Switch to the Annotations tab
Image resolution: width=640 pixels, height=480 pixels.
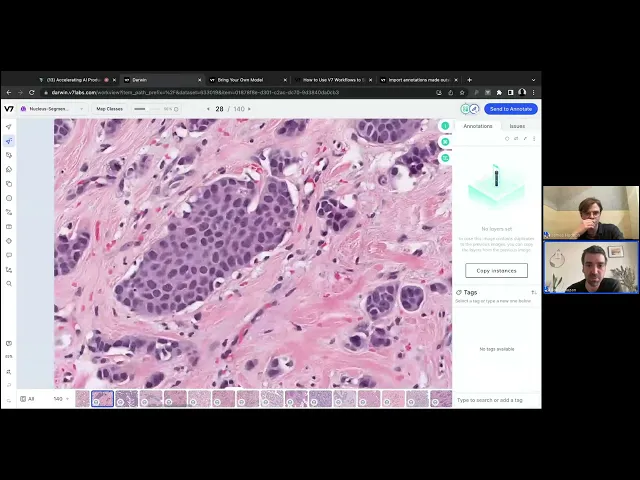click(478, 126)
